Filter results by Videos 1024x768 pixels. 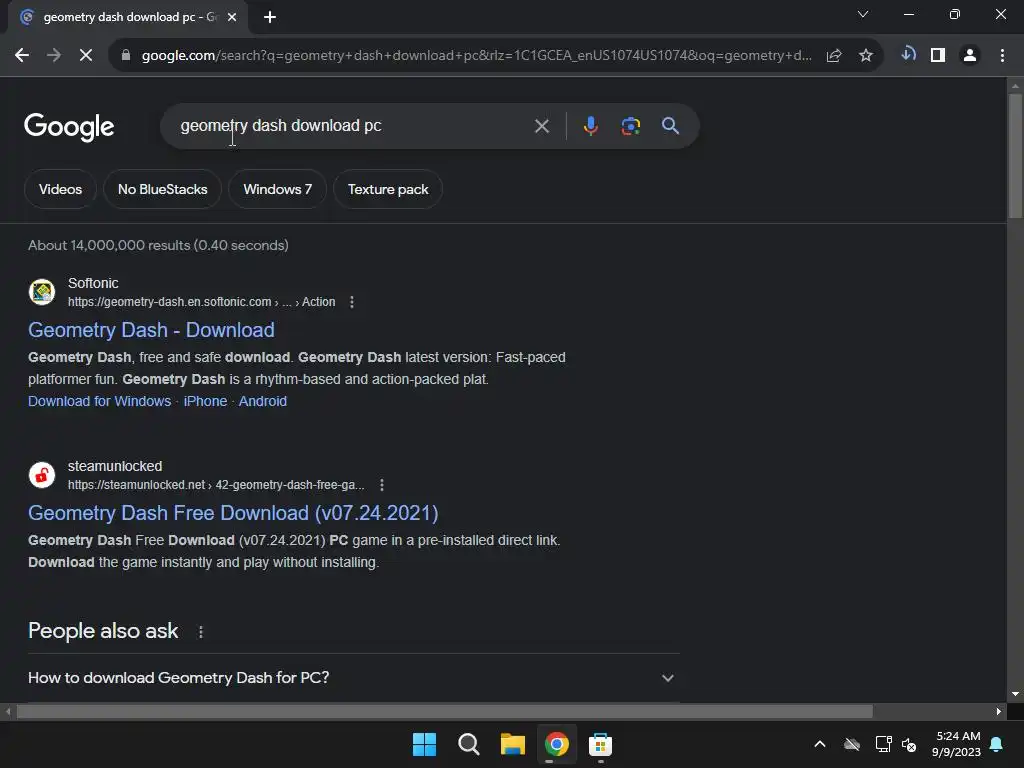click(x=60, y=189)
